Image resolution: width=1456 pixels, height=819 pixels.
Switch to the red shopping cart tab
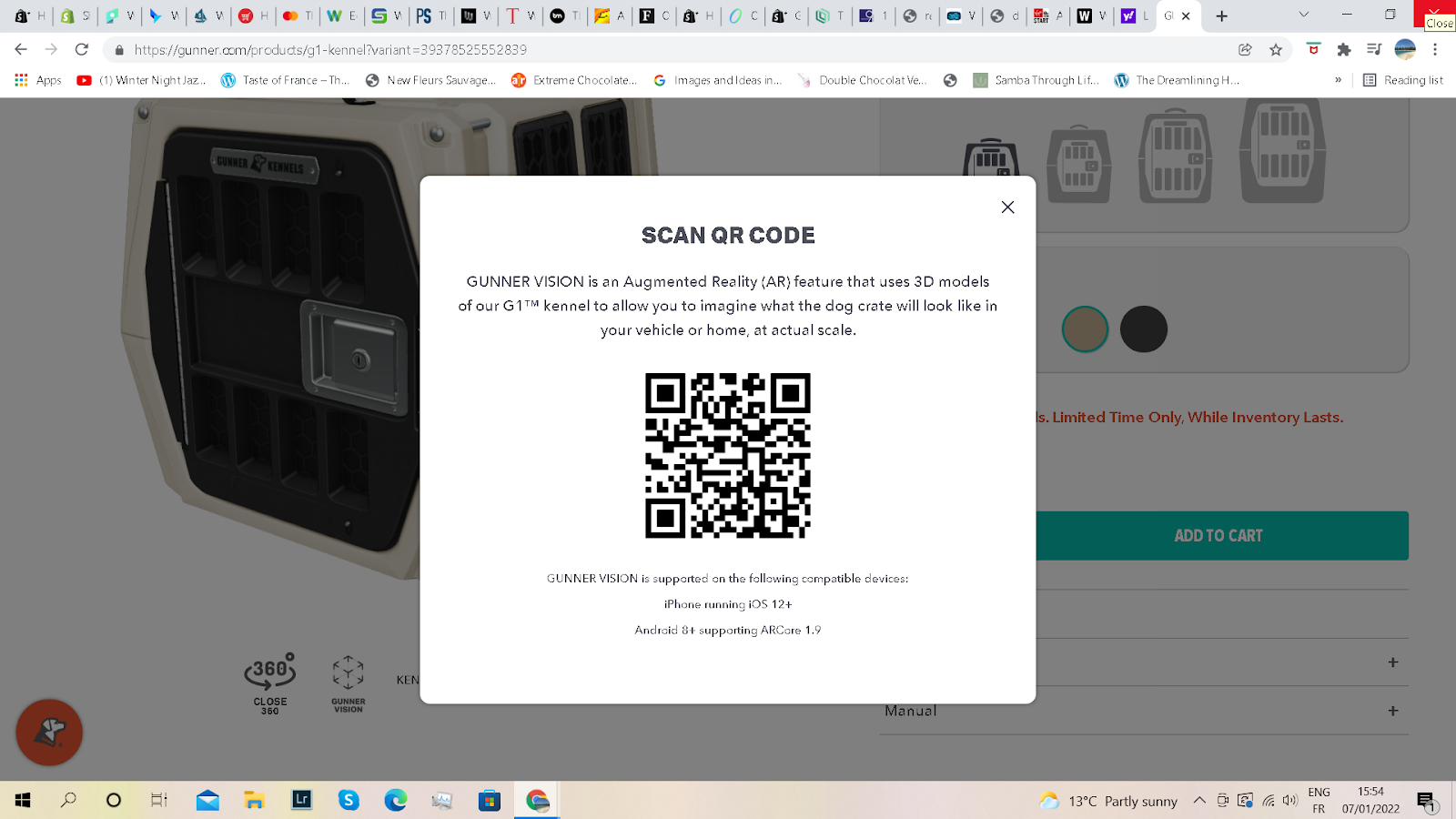coord(253,15)
